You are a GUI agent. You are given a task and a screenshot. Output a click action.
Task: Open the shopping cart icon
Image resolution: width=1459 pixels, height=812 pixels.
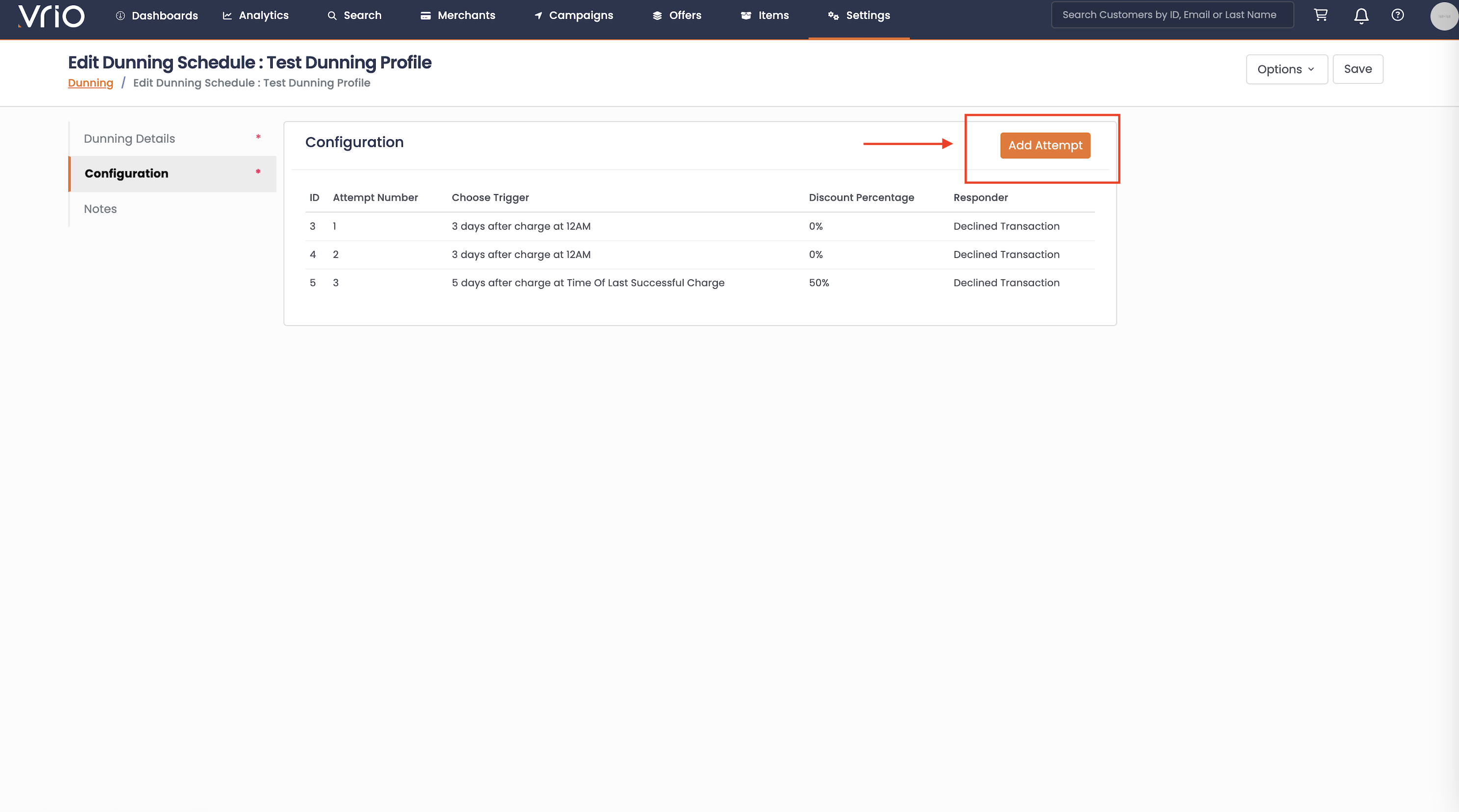pos(1320,15)
